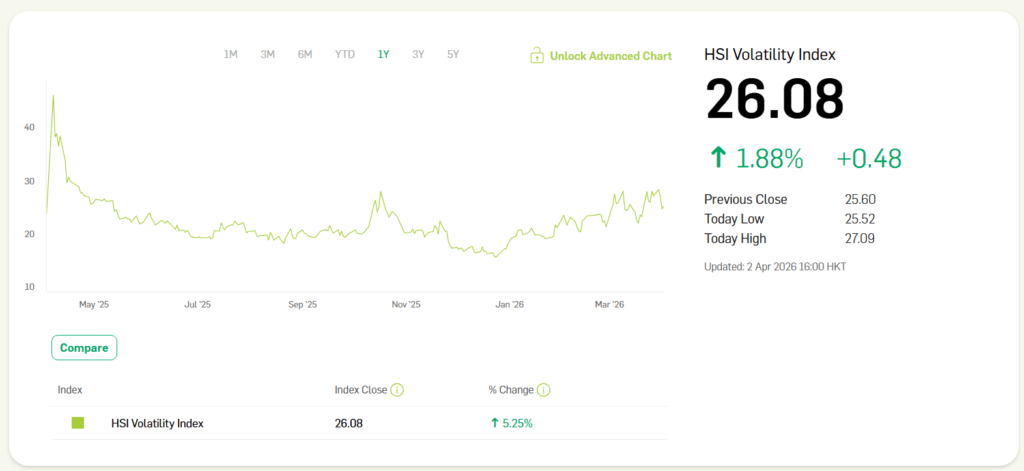This screenshot has width=1024, height=471.
Task: Open the Unlock Advanced Chart link
Action: (x=610, y=56)
